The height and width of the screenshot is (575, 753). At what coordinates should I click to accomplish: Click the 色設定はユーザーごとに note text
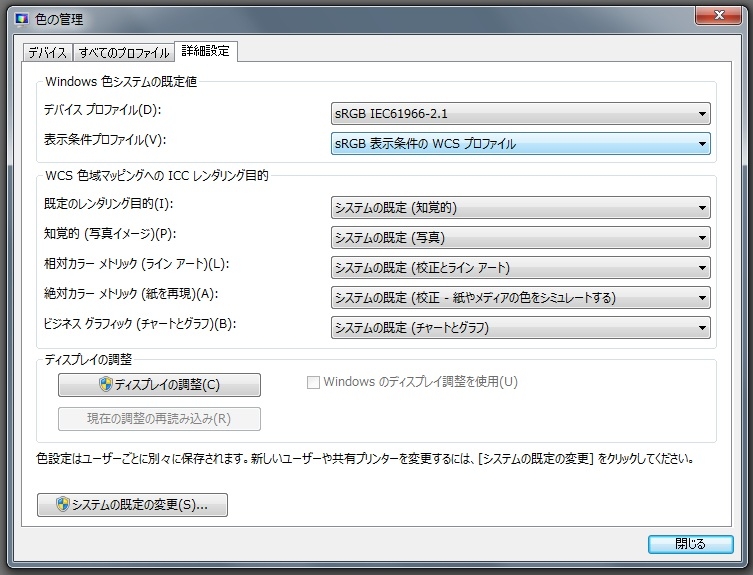pyautogui.click(x=365, y=459)
